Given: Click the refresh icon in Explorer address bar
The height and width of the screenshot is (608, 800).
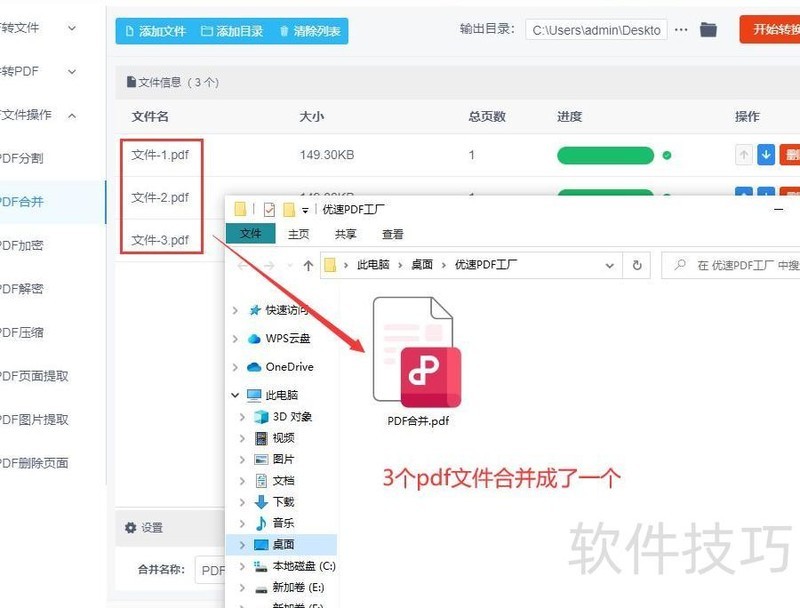Looking at the screenshot, I should pos(637,265).
